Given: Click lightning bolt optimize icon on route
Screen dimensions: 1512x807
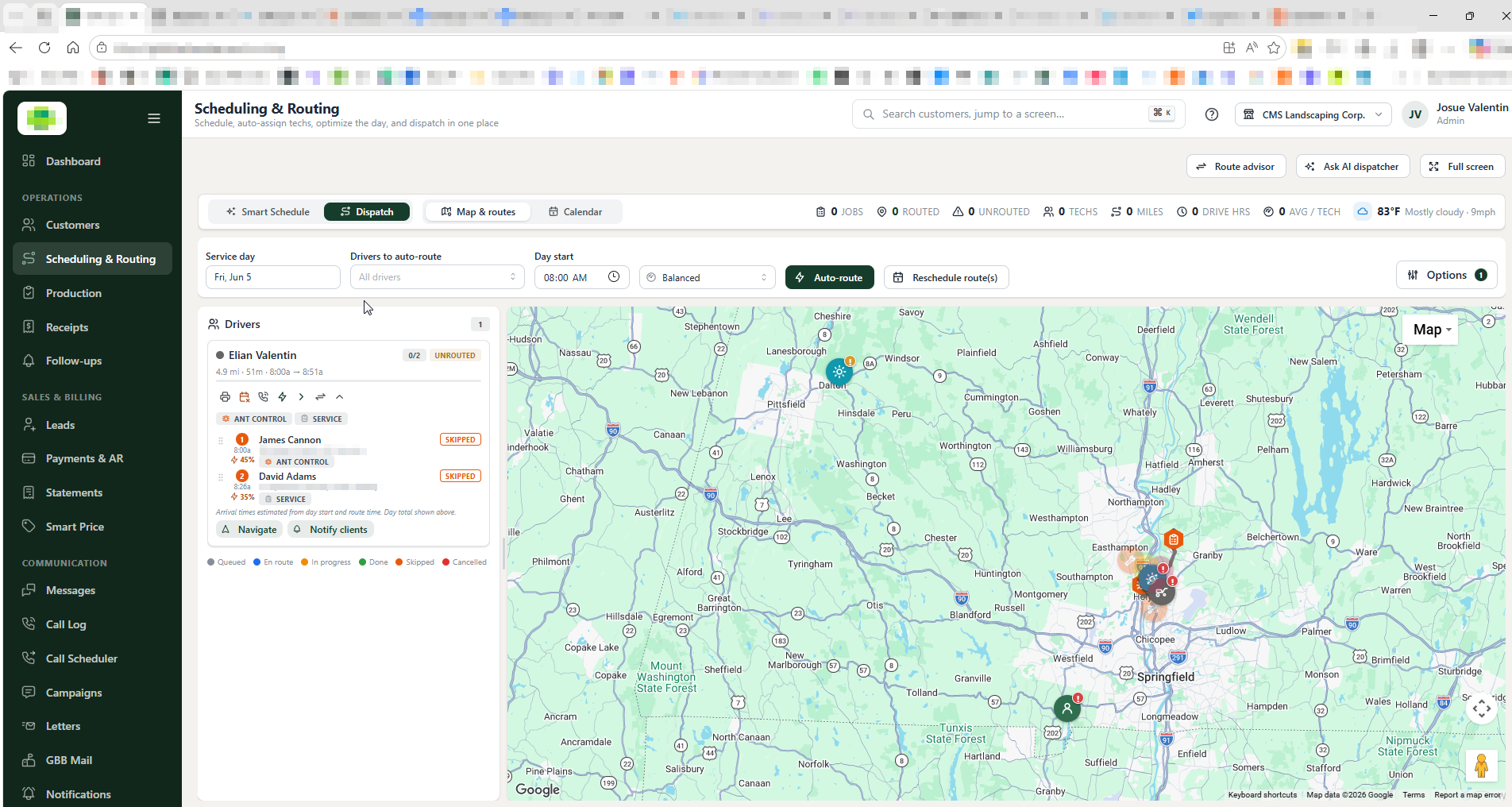Looking at the screenshot, I should coord(282,396).
